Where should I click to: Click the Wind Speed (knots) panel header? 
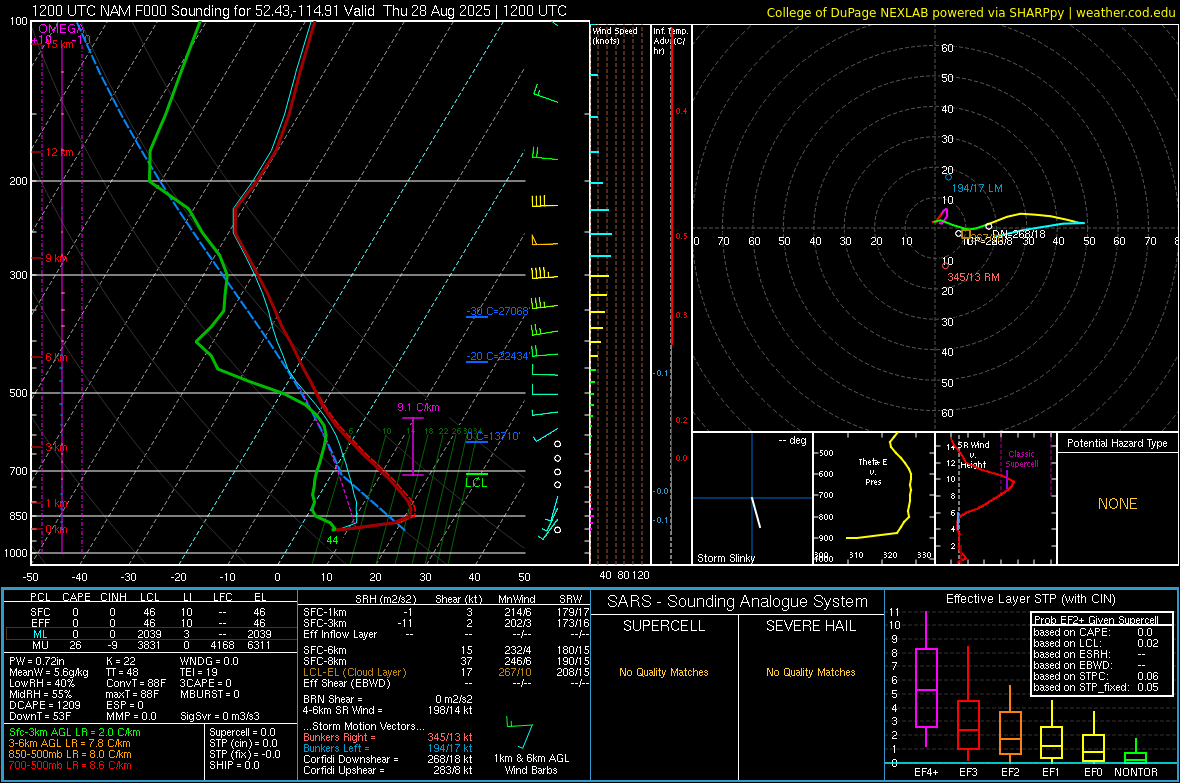[x=615, y=36]
